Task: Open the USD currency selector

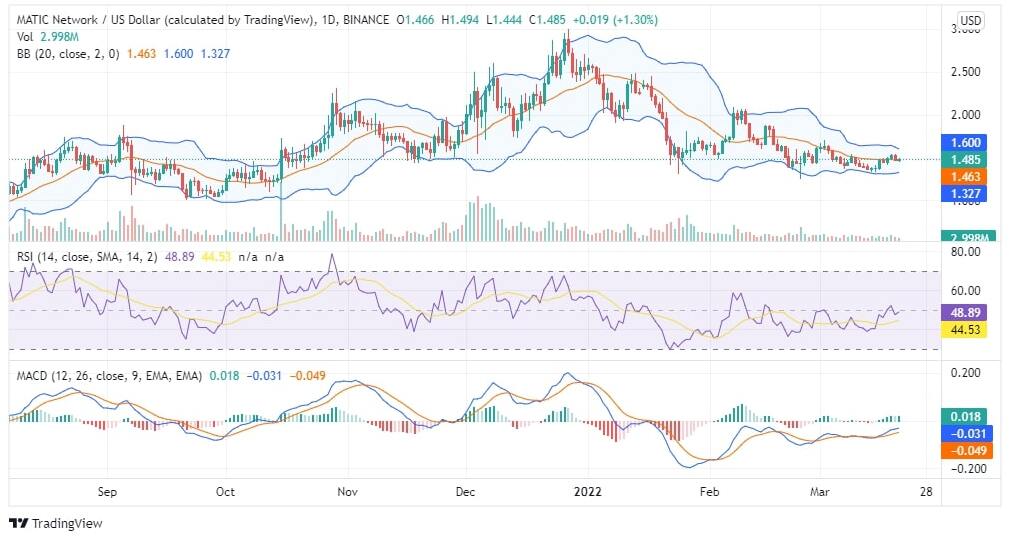Action: (x=970, y=21)
